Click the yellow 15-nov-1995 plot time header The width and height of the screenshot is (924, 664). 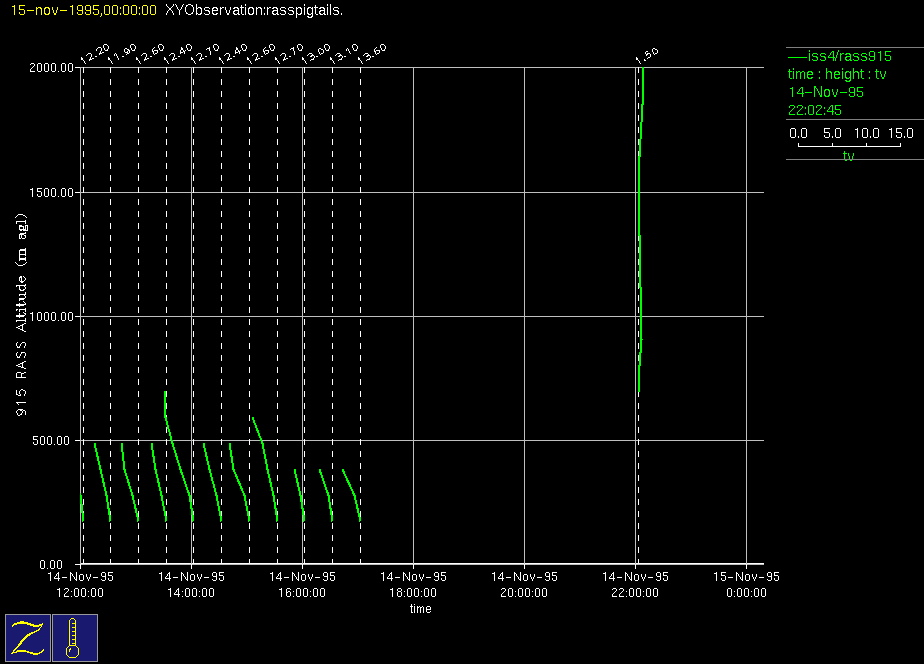click(x=83, y=10)
